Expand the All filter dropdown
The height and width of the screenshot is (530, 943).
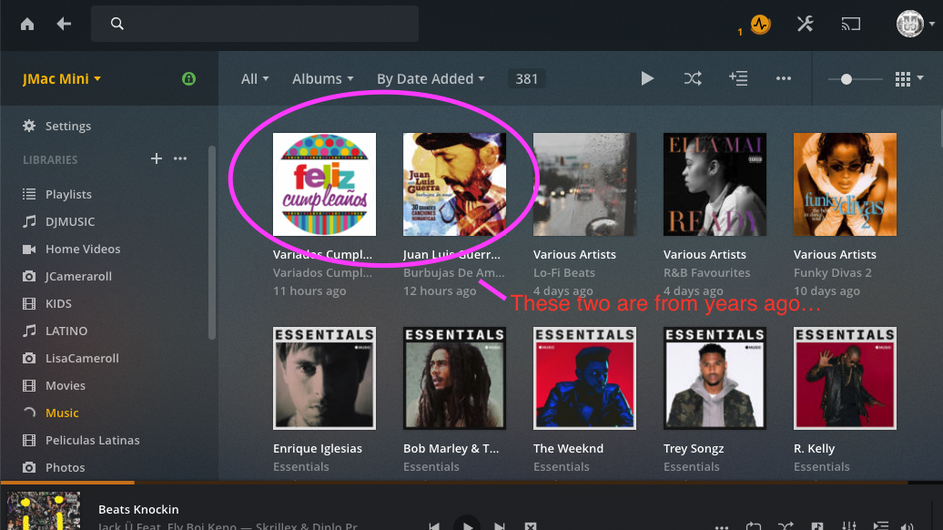(255, 79)
